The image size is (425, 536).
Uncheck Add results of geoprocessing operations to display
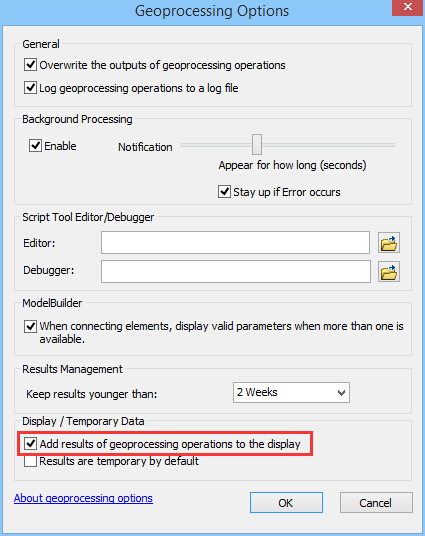30,444
